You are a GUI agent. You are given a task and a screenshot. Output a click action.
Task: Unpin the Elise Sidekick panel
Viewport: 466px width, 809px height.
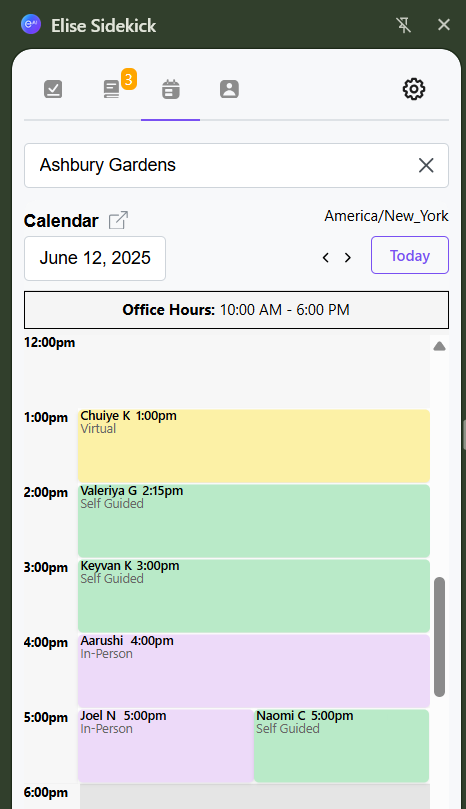pos(404,25)
